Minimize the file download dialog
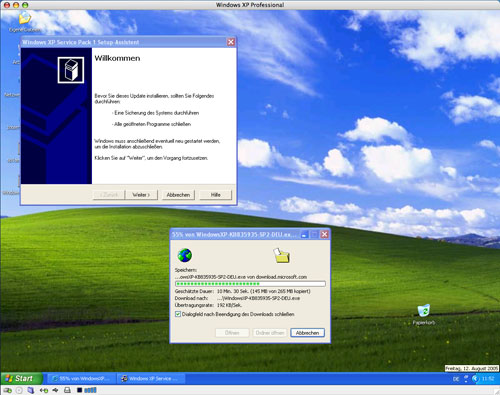The height and width of the screenshot is (395, 500). pos(304,234)
